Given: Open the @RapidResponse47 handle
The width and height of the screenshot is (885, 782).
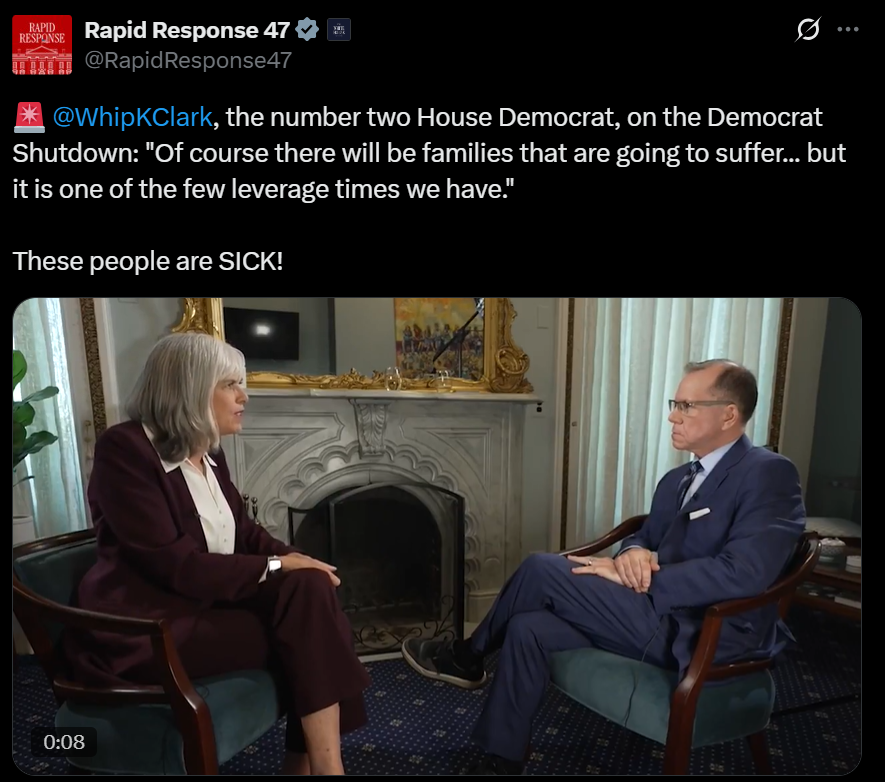Looking at the screenshot, I should point(188,60).
